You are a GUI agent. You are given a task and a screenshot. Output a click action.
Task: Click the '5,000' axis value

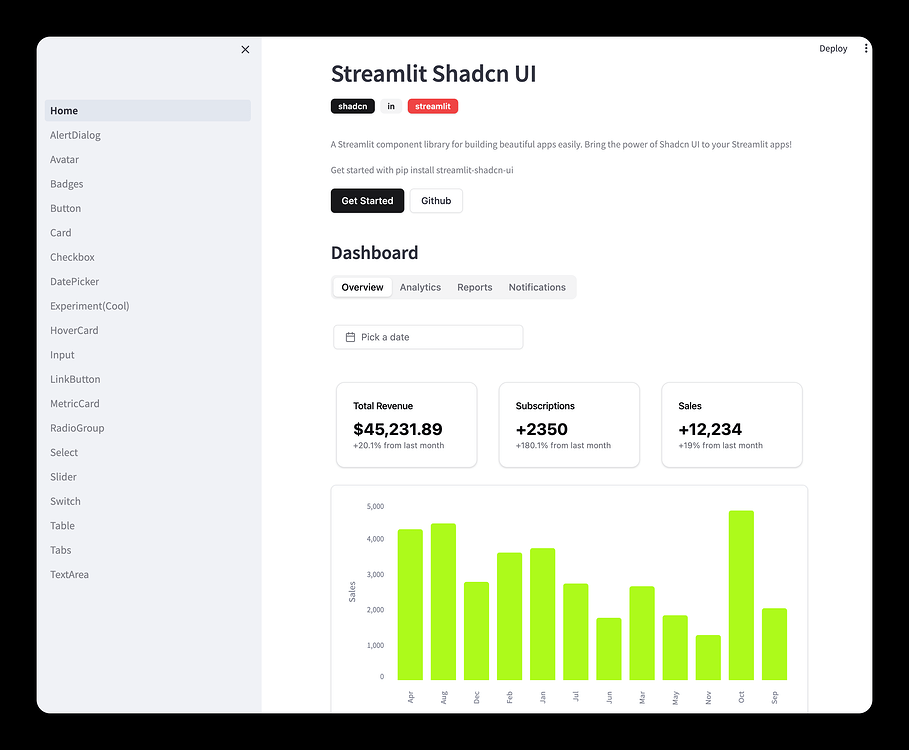(x=375, y=506)
